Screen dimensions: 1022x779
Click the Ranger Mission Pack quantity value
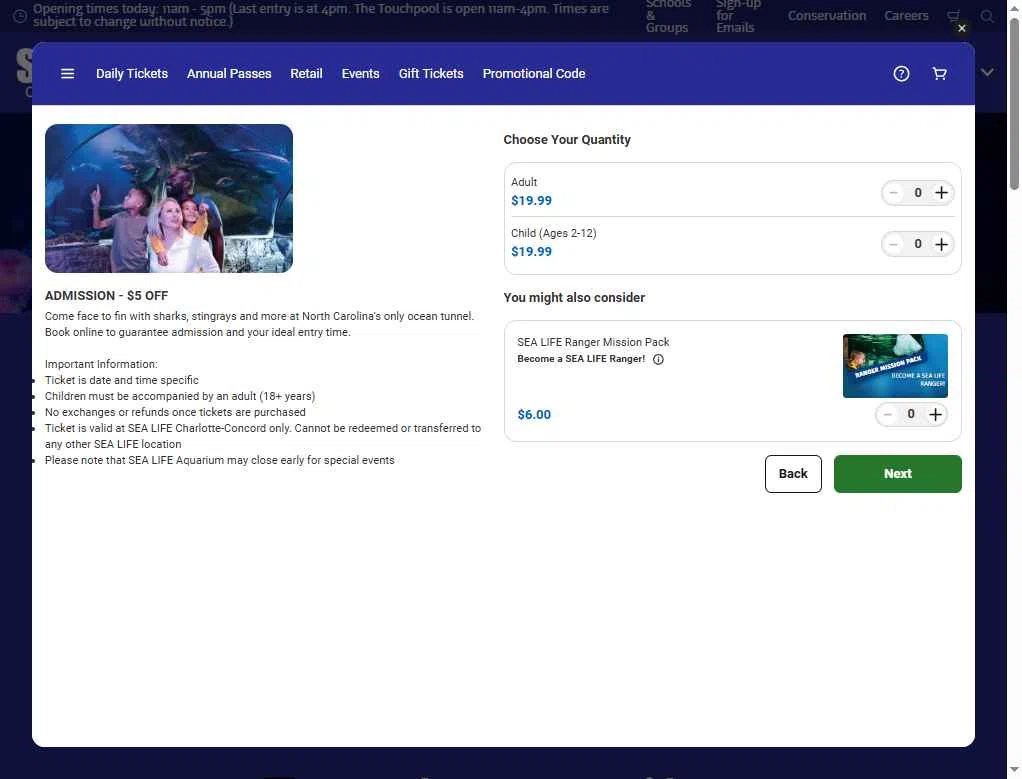[x=911, y=415]
